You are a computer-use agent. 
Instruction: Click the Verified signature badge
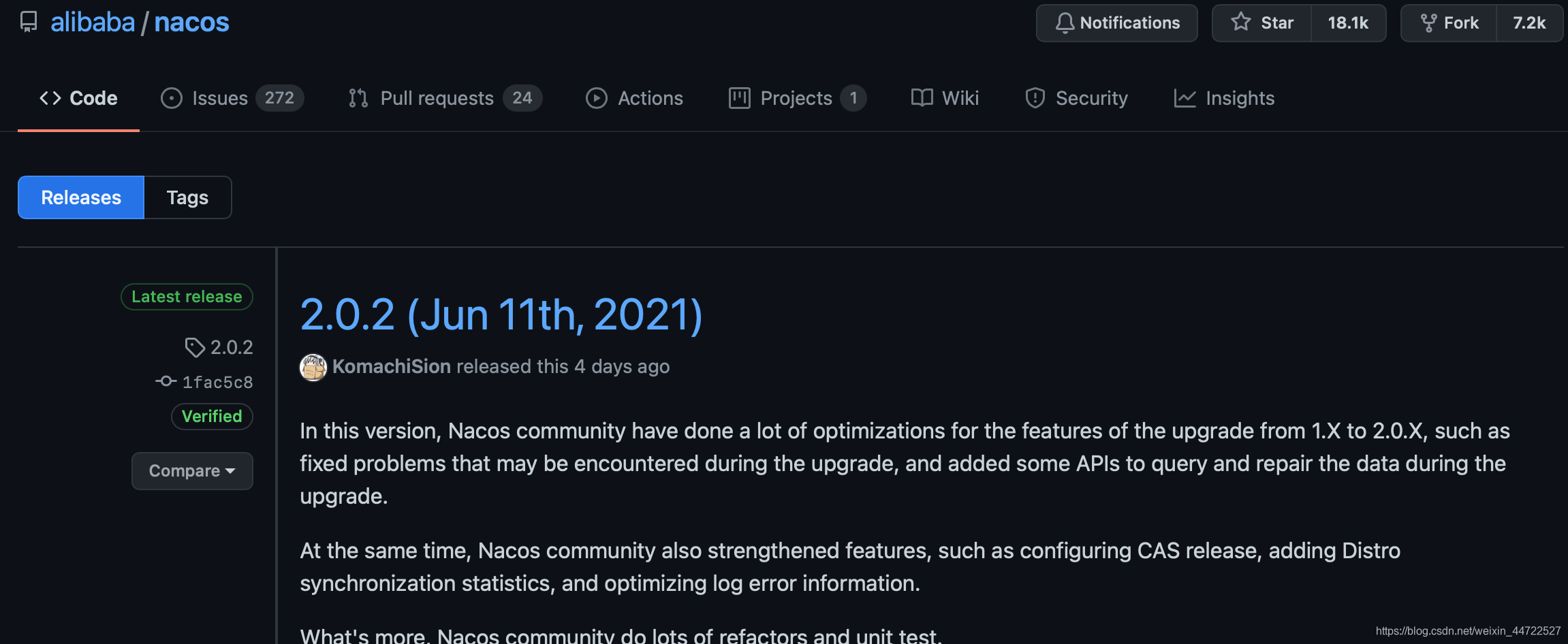tap(212, 417)
